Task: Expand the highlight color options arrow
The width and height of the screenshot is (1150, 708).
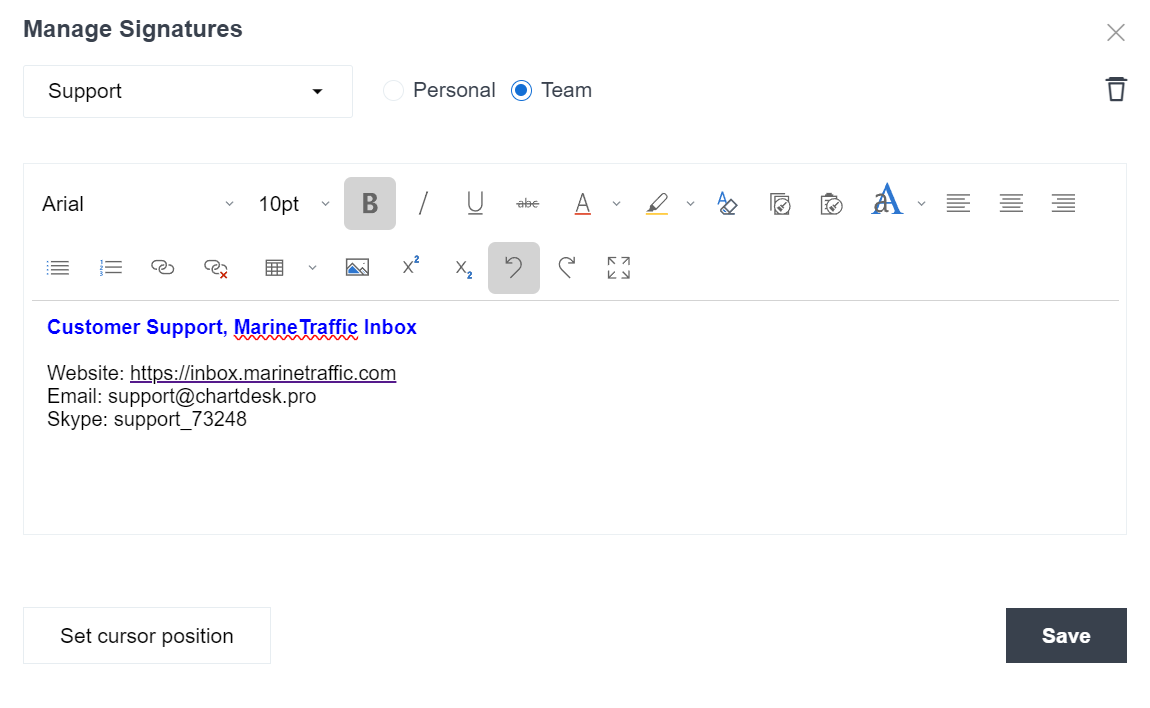Action: [690, 204]
